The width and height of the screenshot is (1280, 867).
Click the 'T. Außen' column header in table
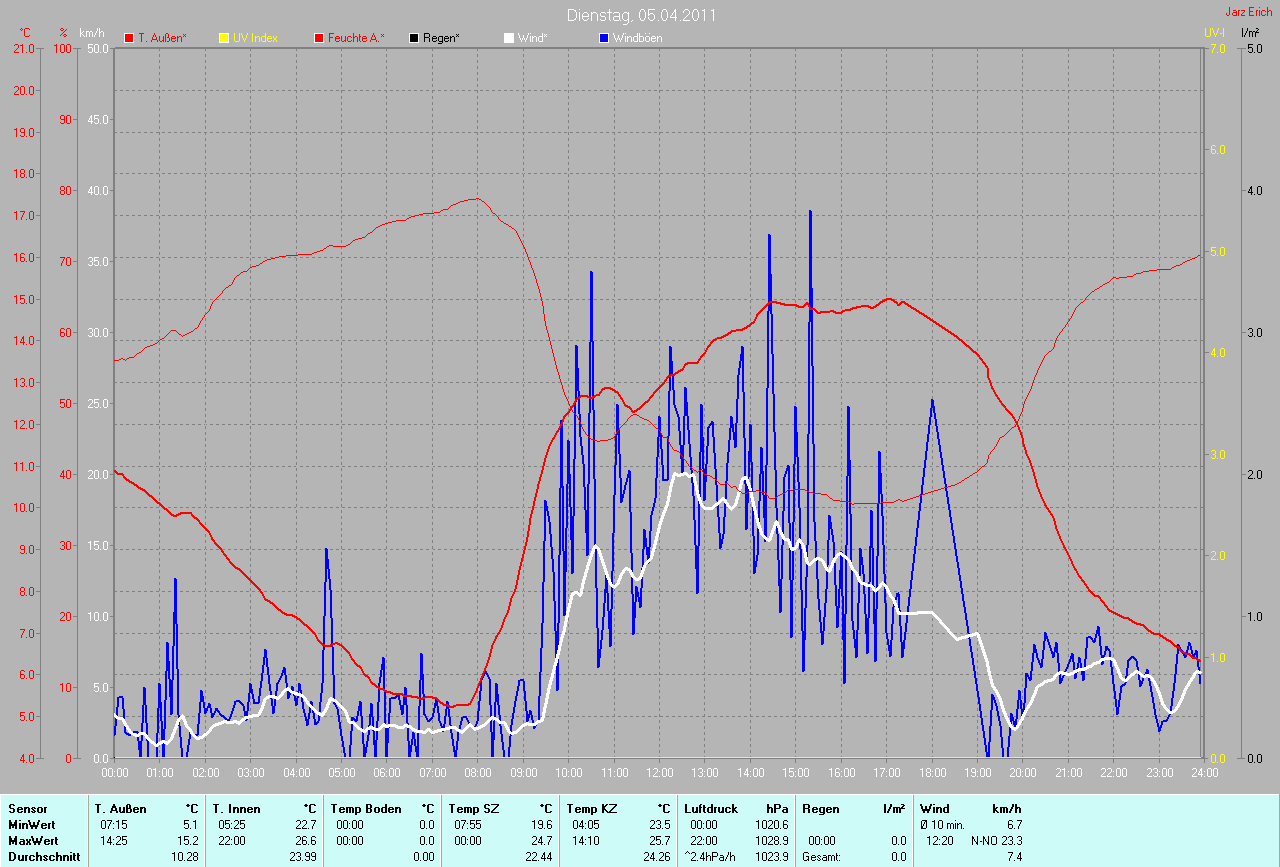[x=121, y=808]
